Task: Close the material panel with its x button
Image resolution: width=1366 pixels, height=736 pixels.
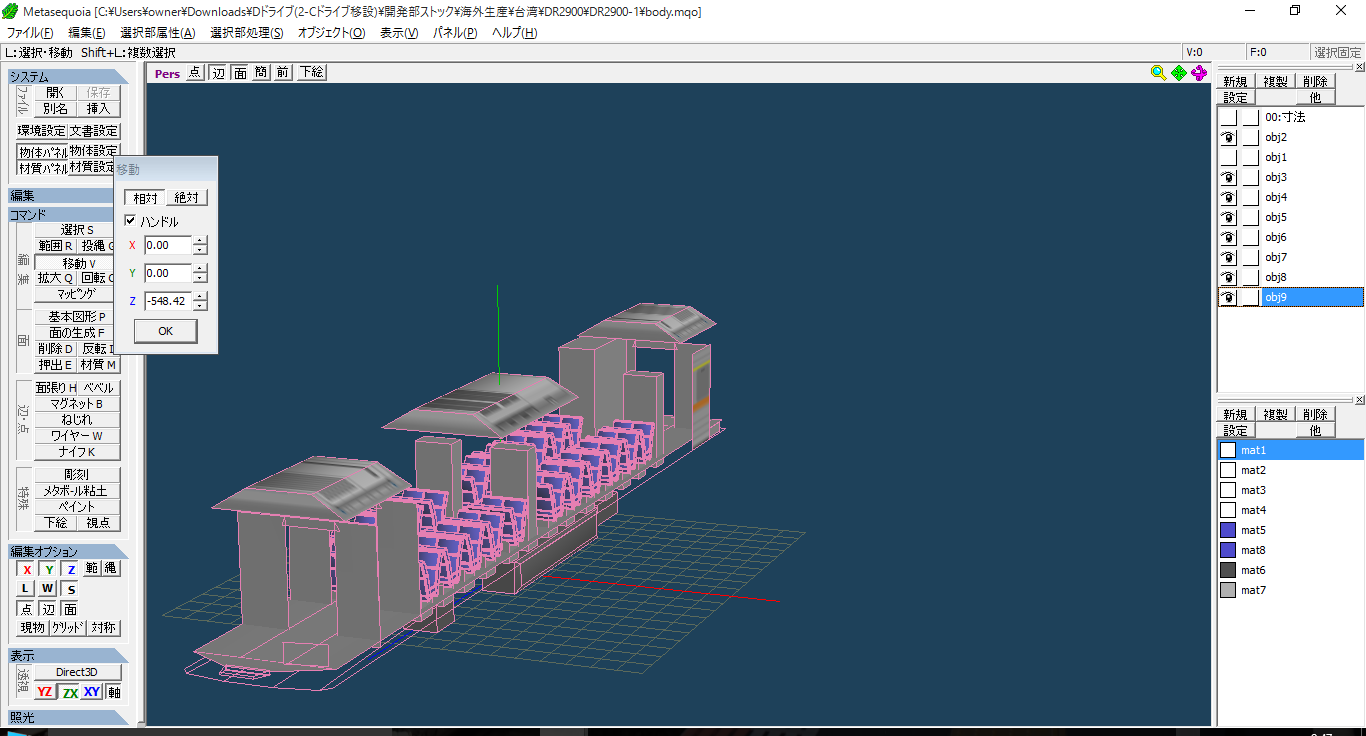Action: coord(1359,400)
